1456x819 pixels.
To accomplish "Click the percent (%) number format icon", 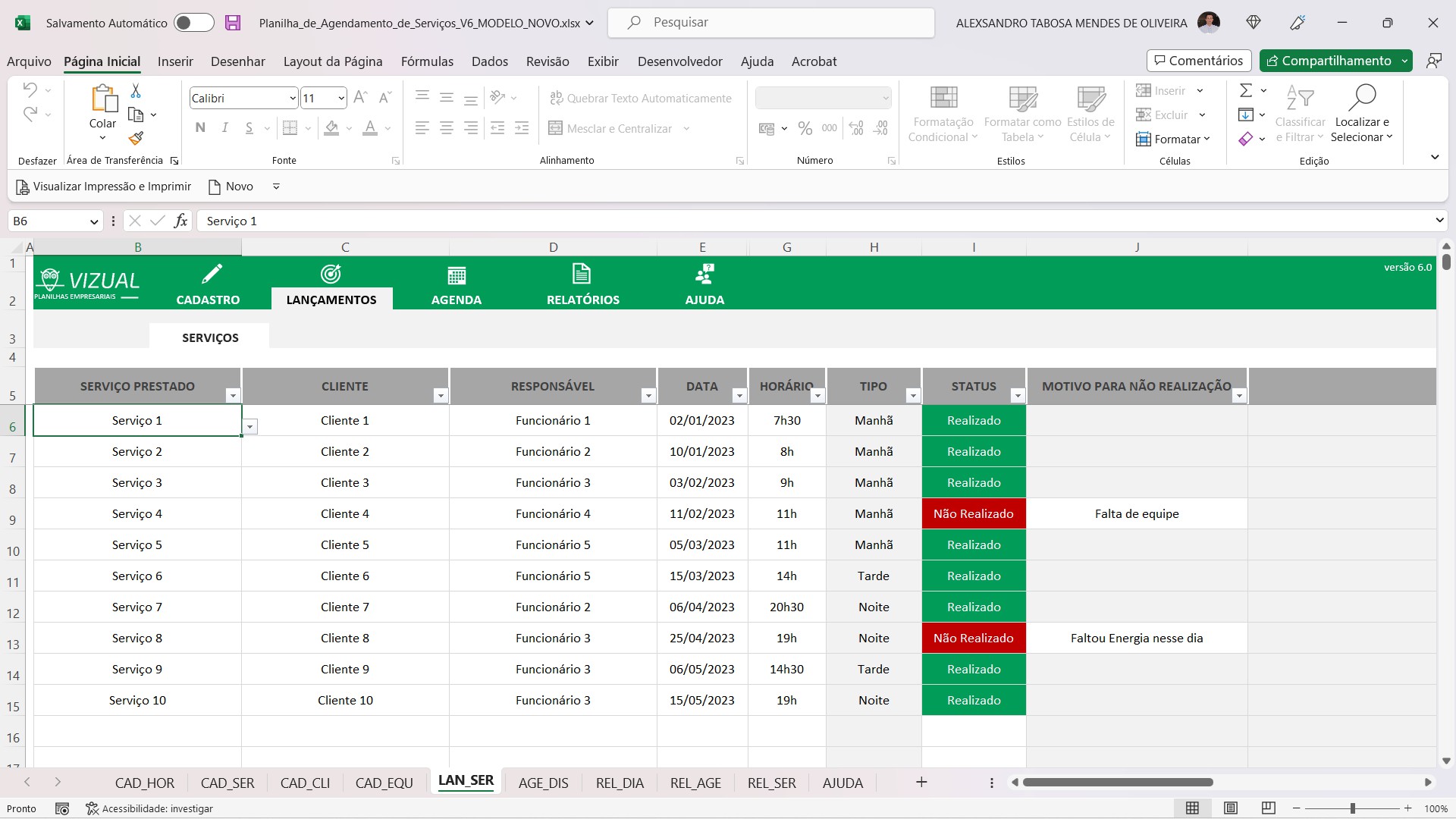I will 805,128.
